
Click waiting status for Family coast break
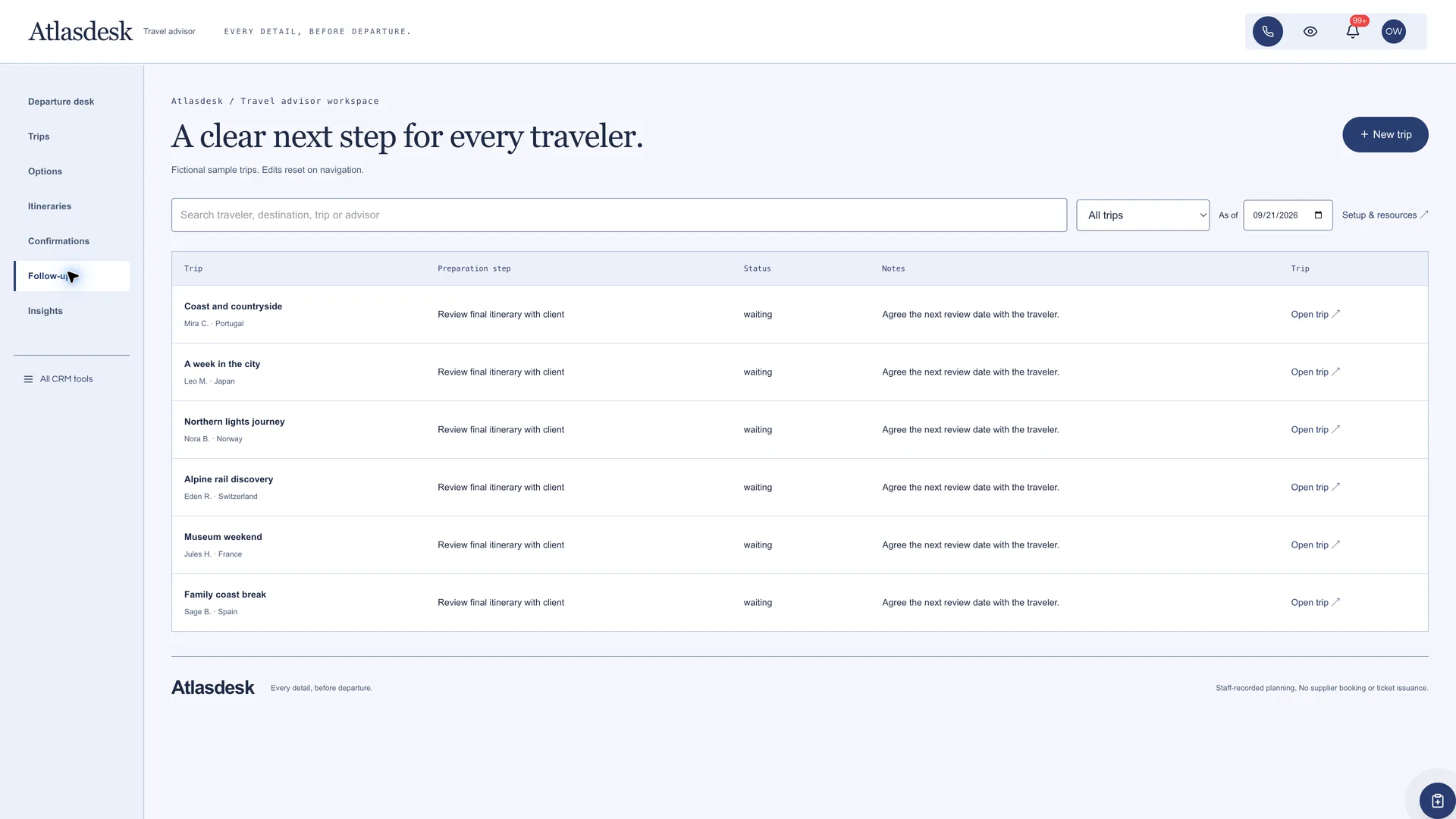click(x=758, y=603)
